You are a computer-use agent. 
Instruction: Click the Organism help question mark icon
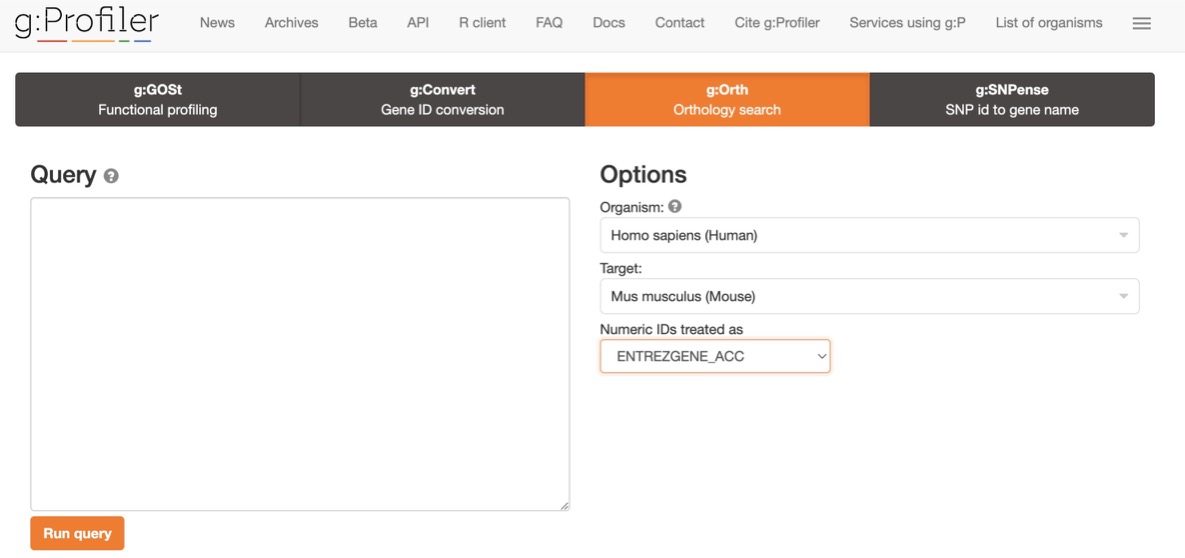675,206
